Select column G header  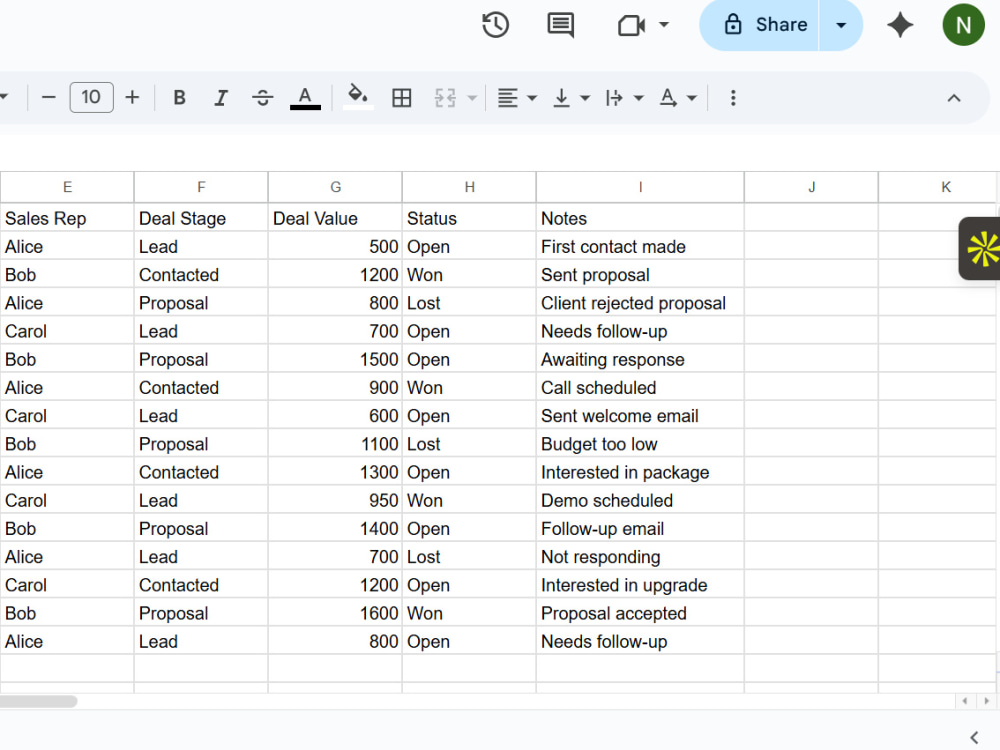tap(335, 187)
